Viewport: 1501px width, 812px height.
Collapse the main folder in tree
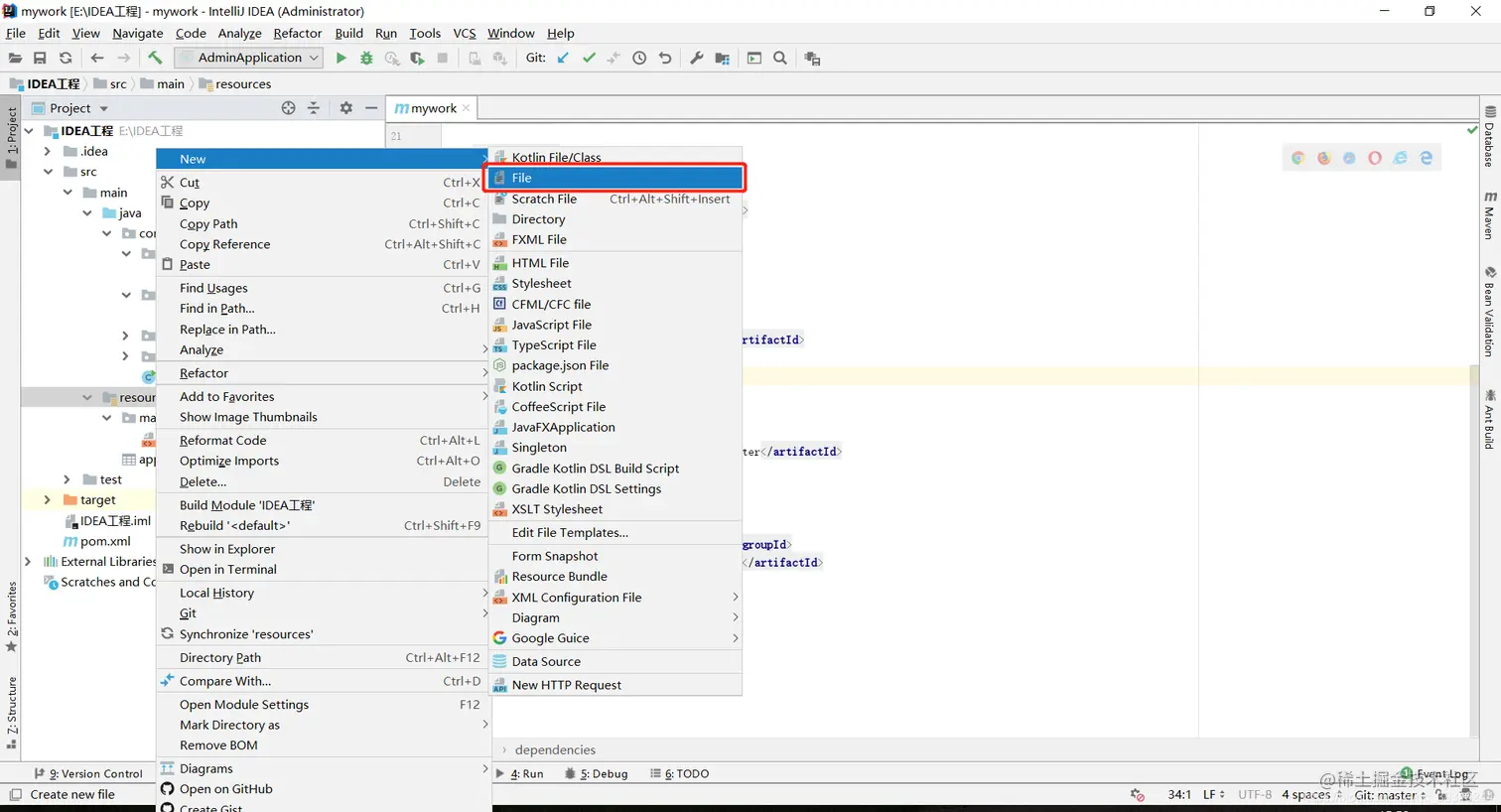click(x=68, y=193)
